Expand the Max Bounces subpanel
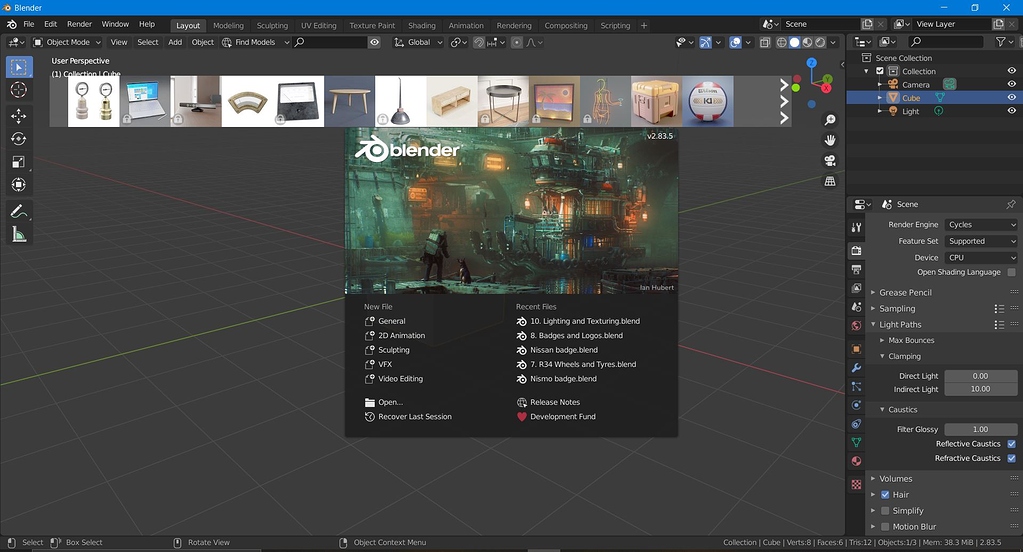Image resolution: width=1023 pixels, height=552 pixels. tap(911, 340)
